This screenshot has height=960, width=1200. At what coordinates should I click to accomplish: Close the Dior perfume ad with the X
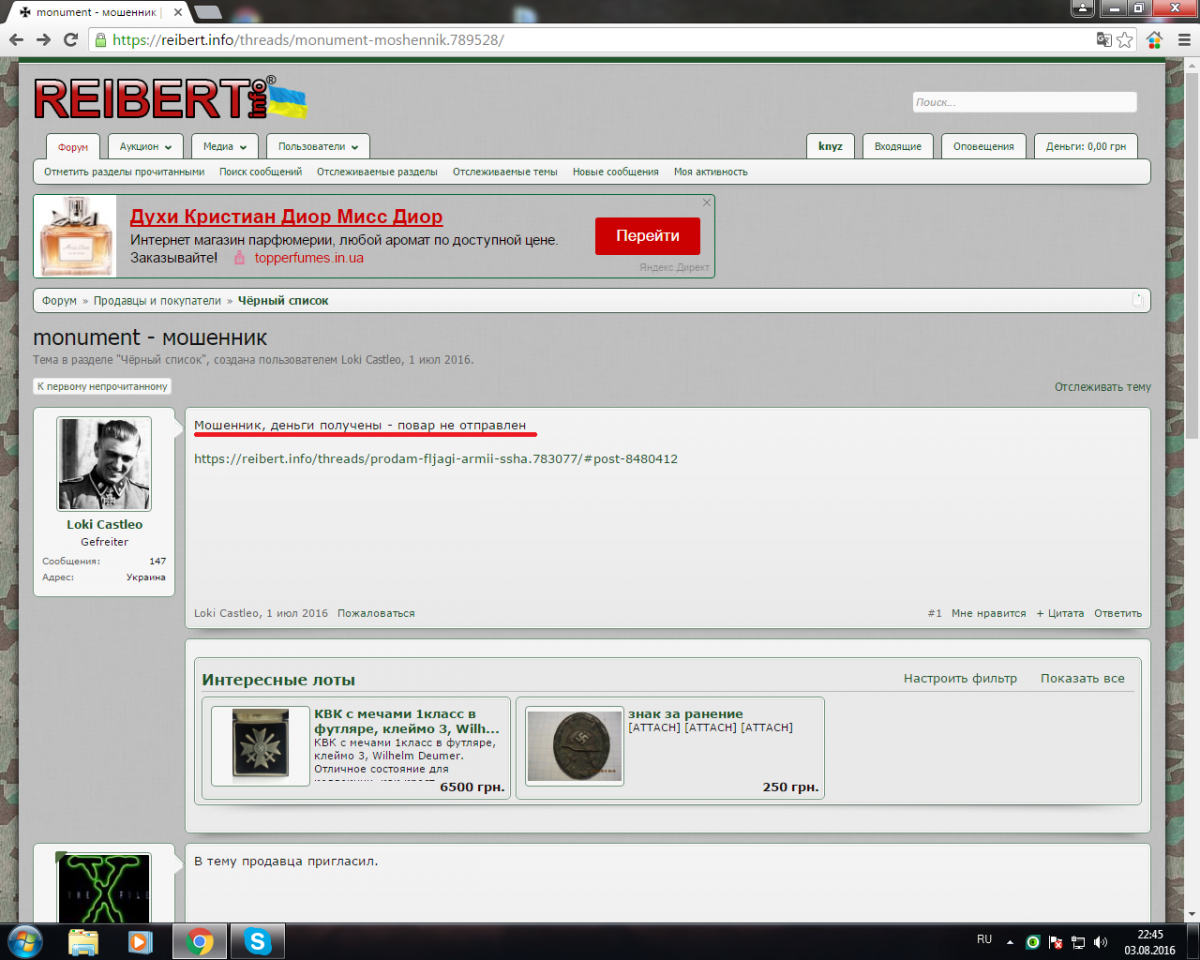click(x=707, y=202)
